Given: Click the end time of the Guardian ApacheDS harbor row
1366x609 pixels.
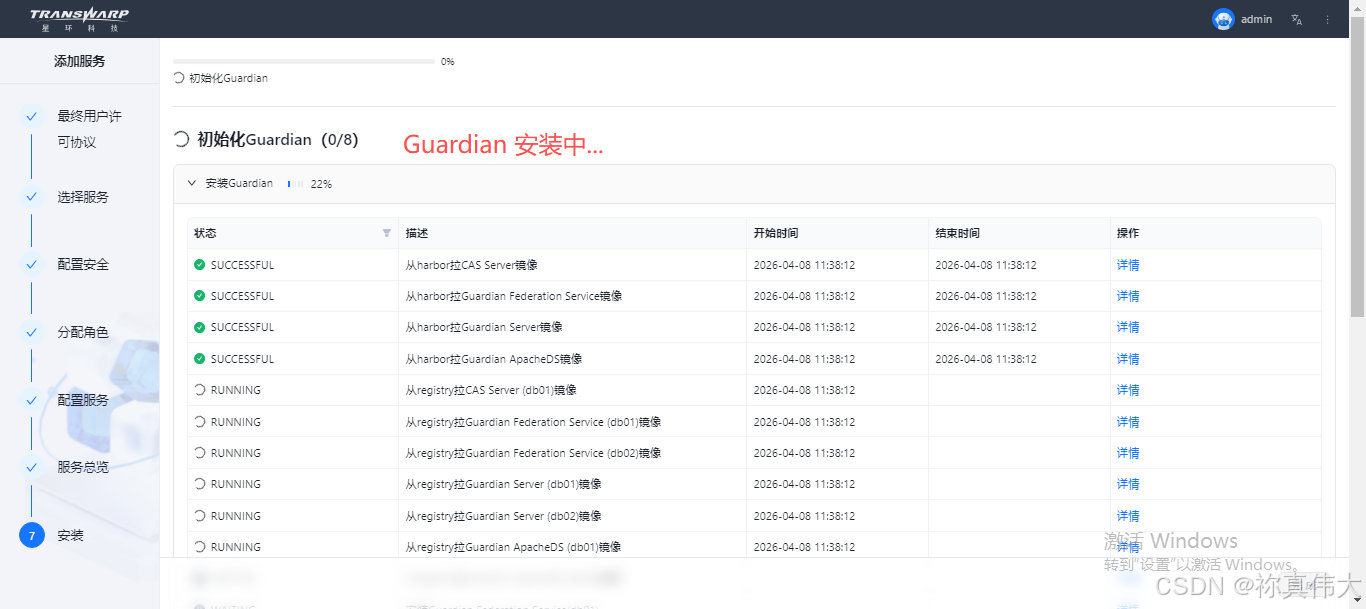Looking at the screenshot, I should pos(985,359).
